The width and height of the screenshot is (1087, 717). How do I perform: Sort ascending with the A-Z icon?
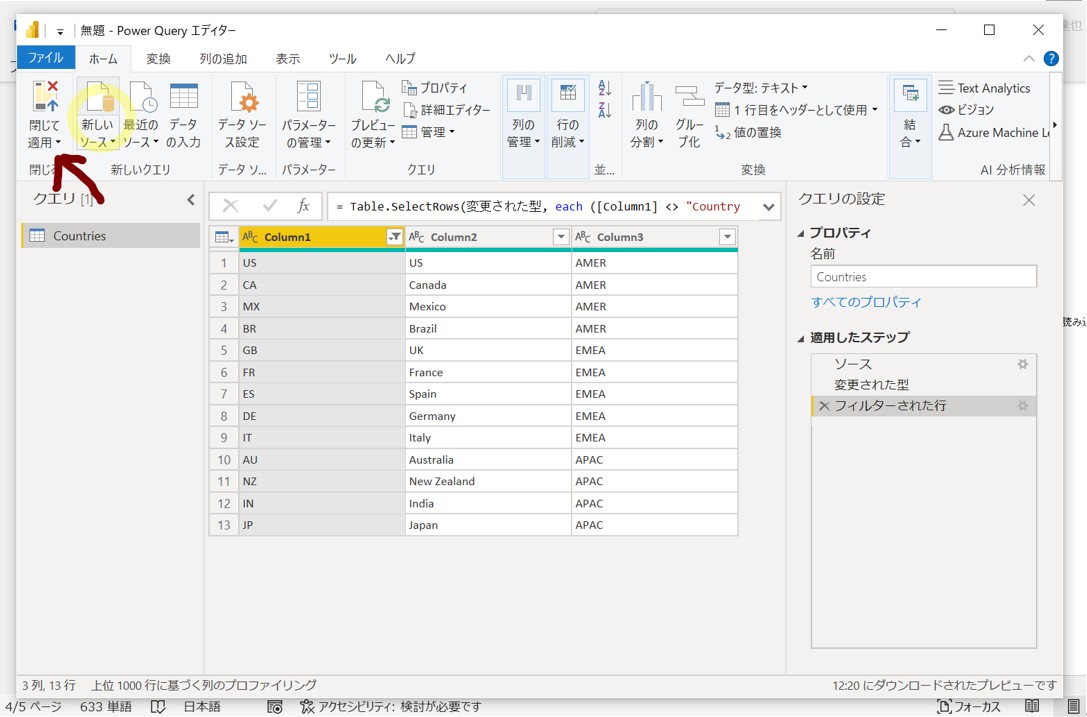(x=605, y=87)
